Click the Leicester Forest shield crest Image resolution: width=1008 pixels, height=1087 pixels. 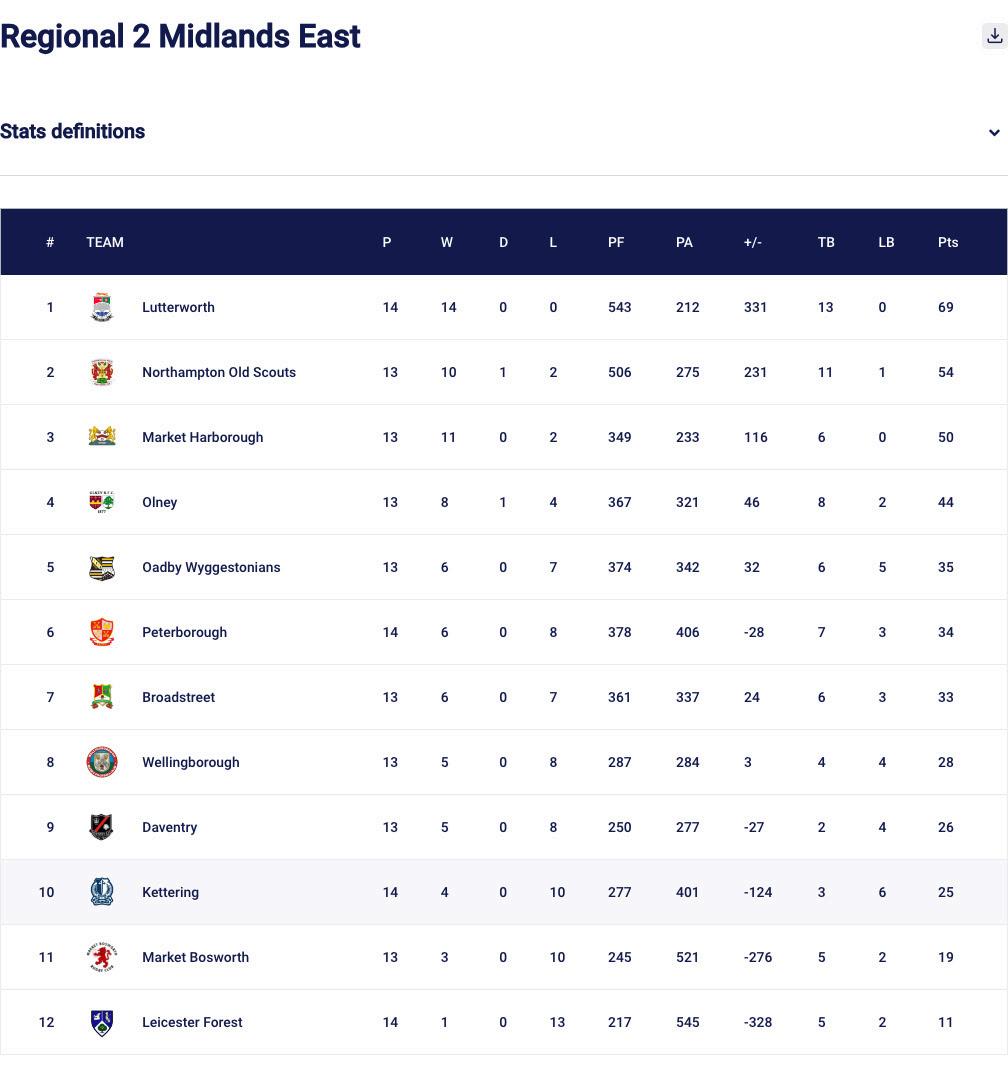[102, 1022]
